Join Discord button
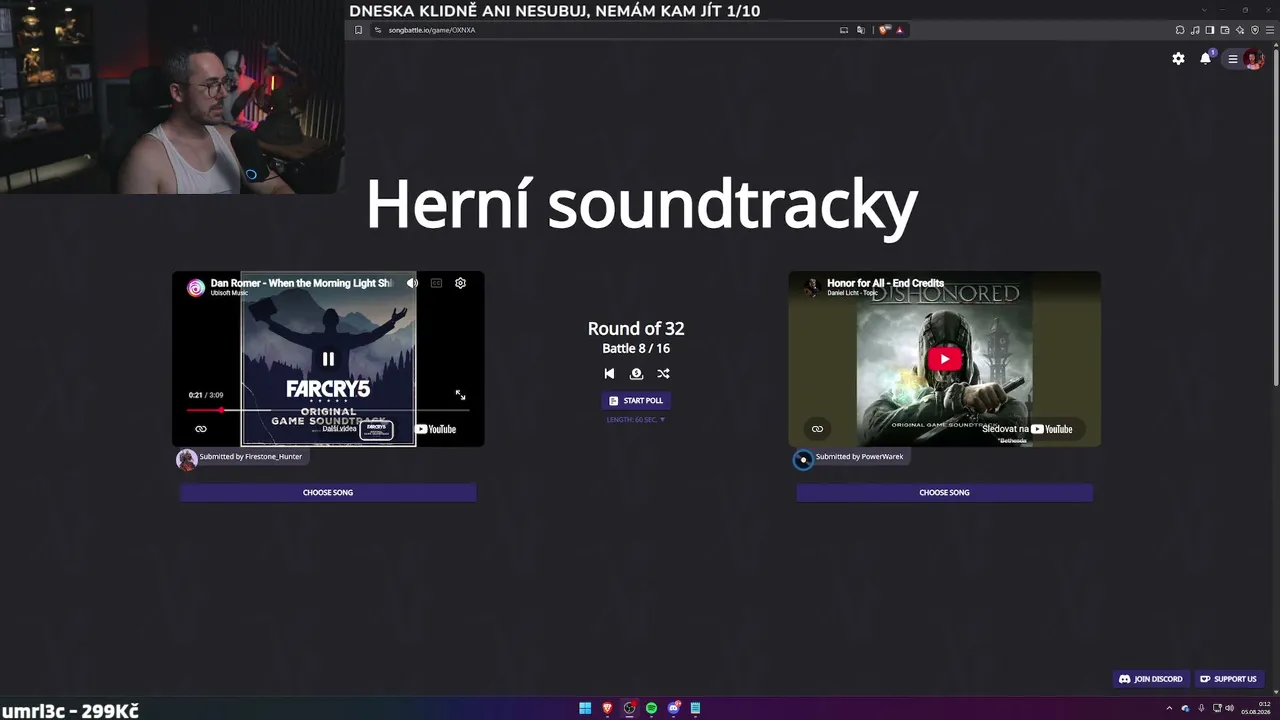 [x=1150, y=679]
